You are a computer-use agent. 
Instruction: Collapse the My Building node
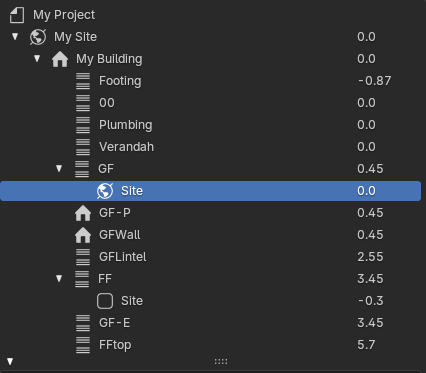click(37, 59)
